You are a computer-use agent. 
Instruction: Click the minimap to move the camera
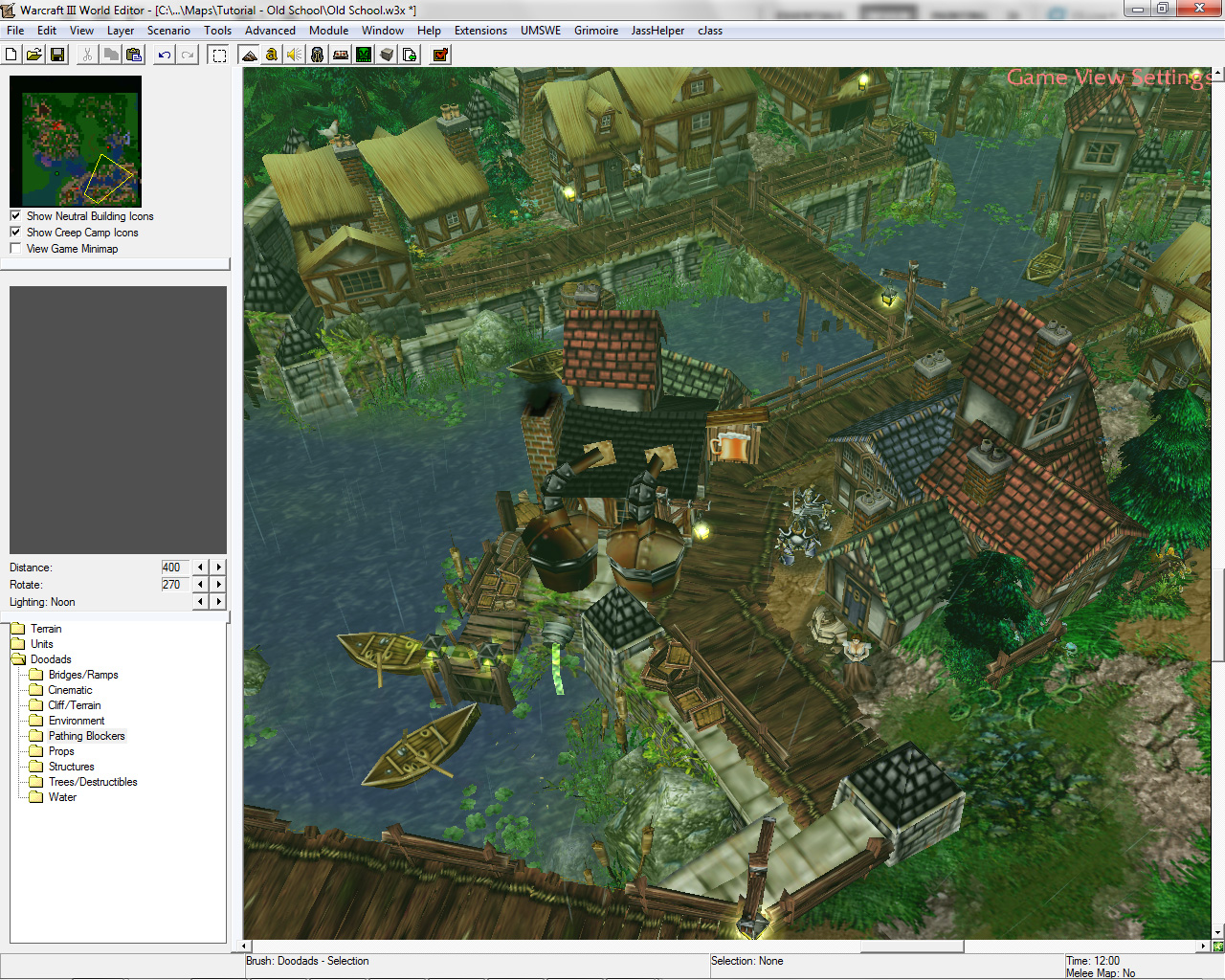click(x=76, y=142)
